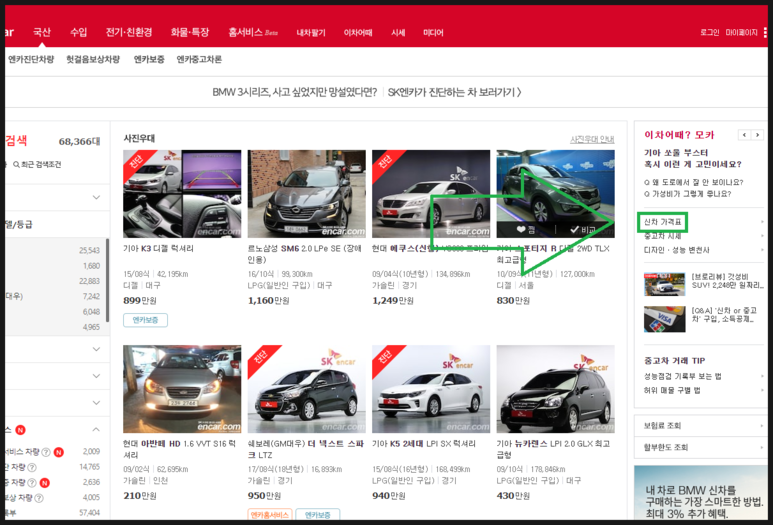
Task: Open 사진우대 안내 link
Action: [x=592, y=140]
